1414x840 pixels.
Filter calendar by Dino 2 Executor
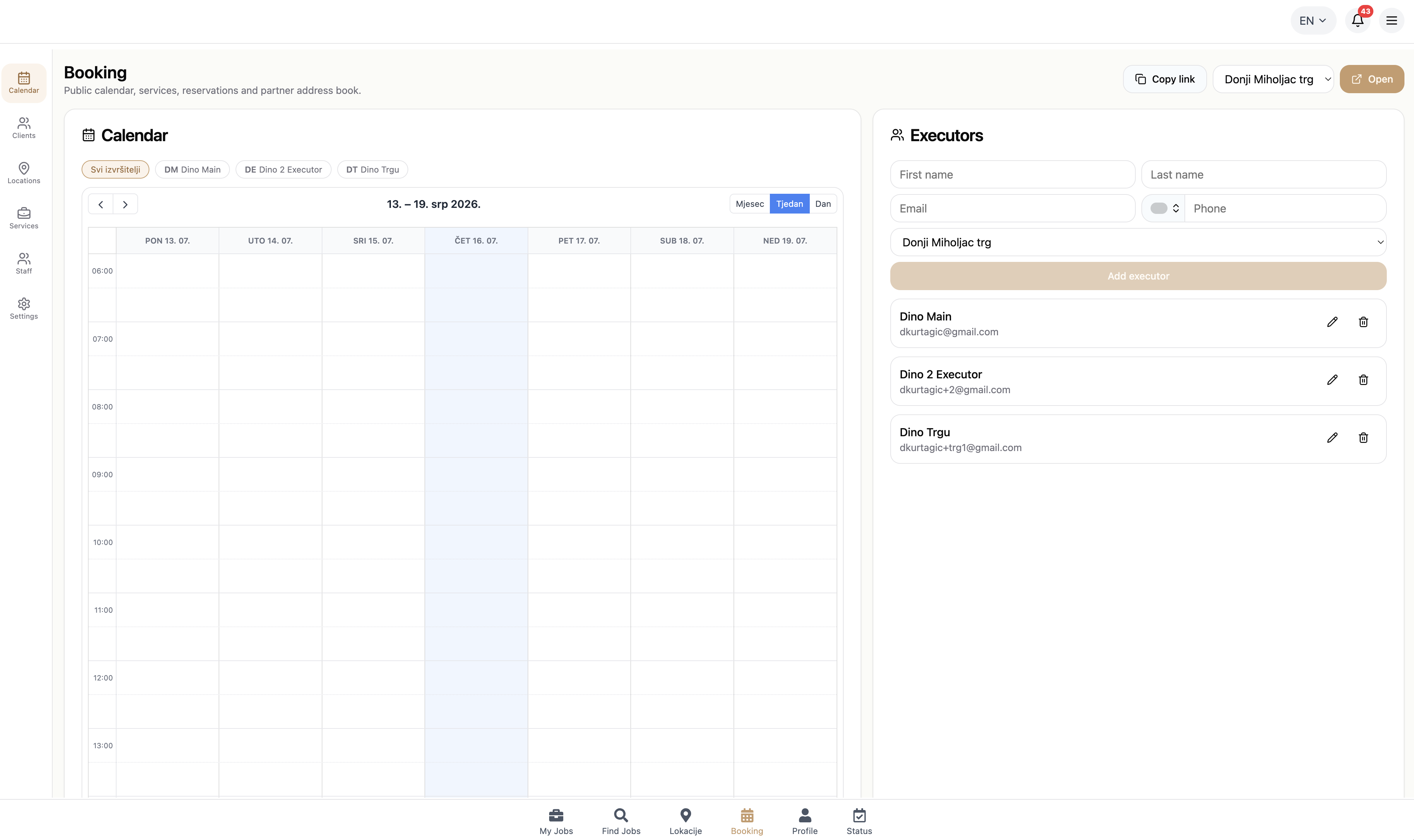pyautogui.click(x=283, y=170)
